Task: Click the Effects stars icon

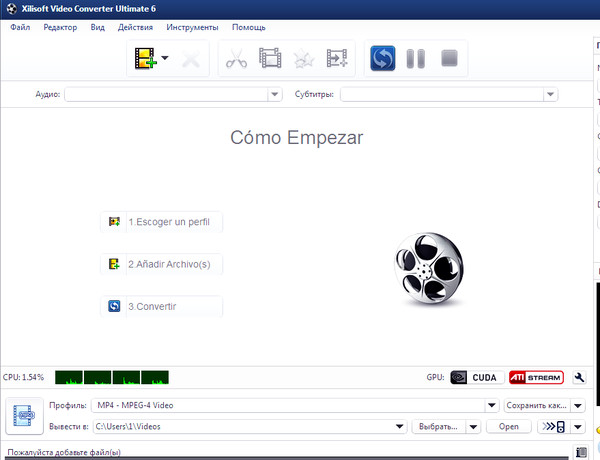Action: [304, 59]
